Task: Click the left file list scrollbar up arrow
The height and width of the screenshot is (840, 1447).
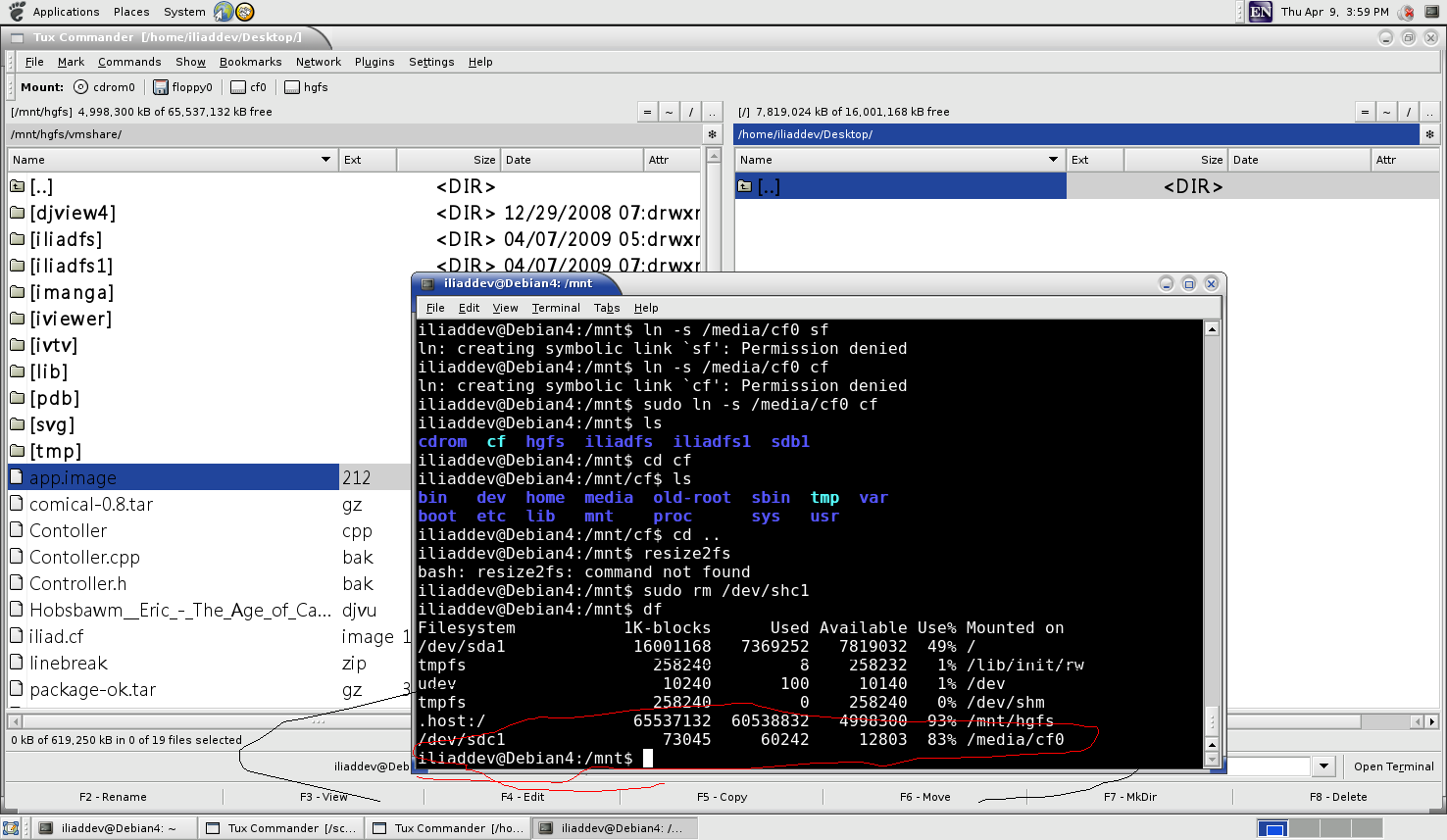Action: (x=714, y=156)
